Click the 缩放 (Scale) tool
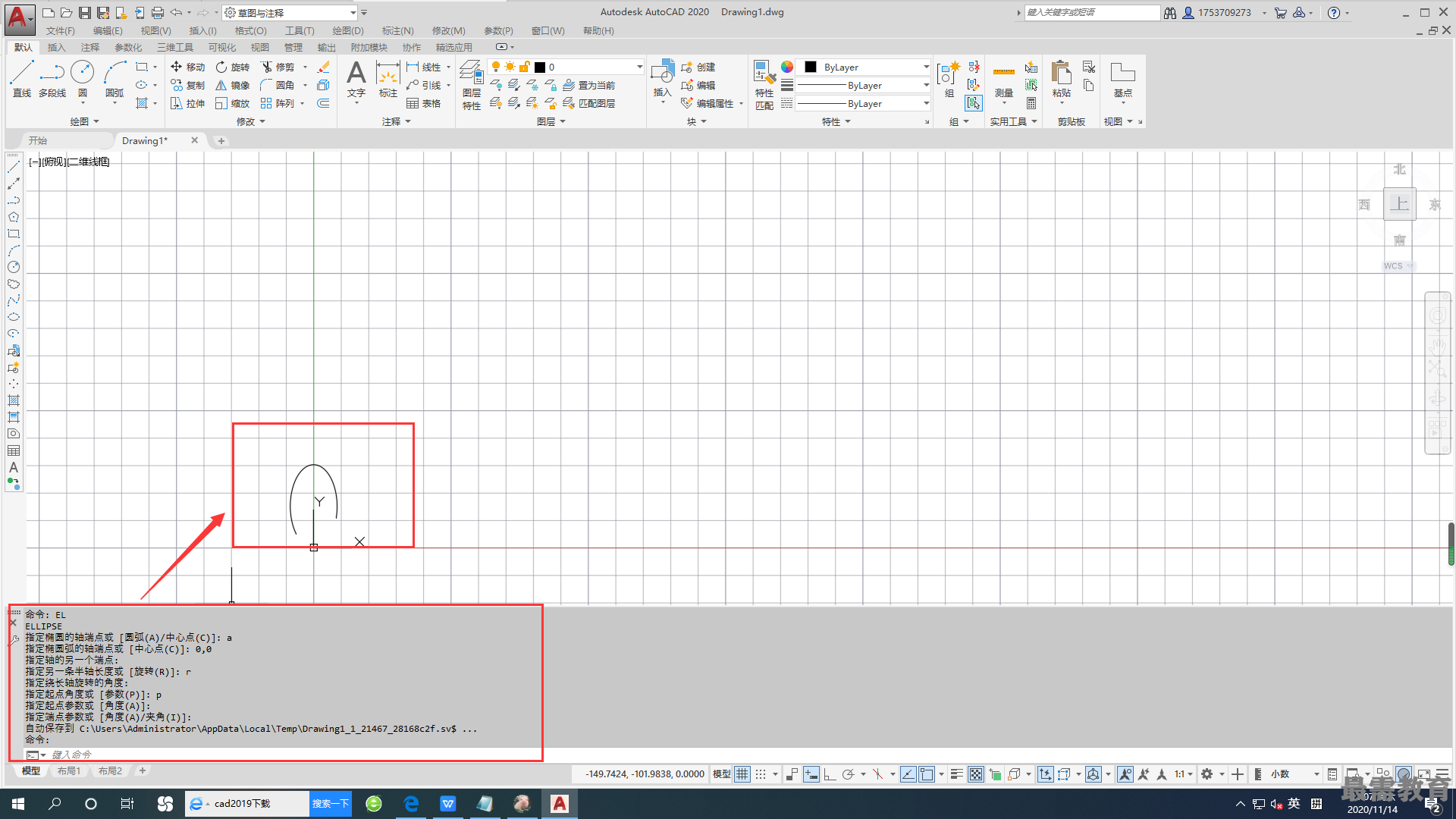1456x819 pixels. point(232,103)
